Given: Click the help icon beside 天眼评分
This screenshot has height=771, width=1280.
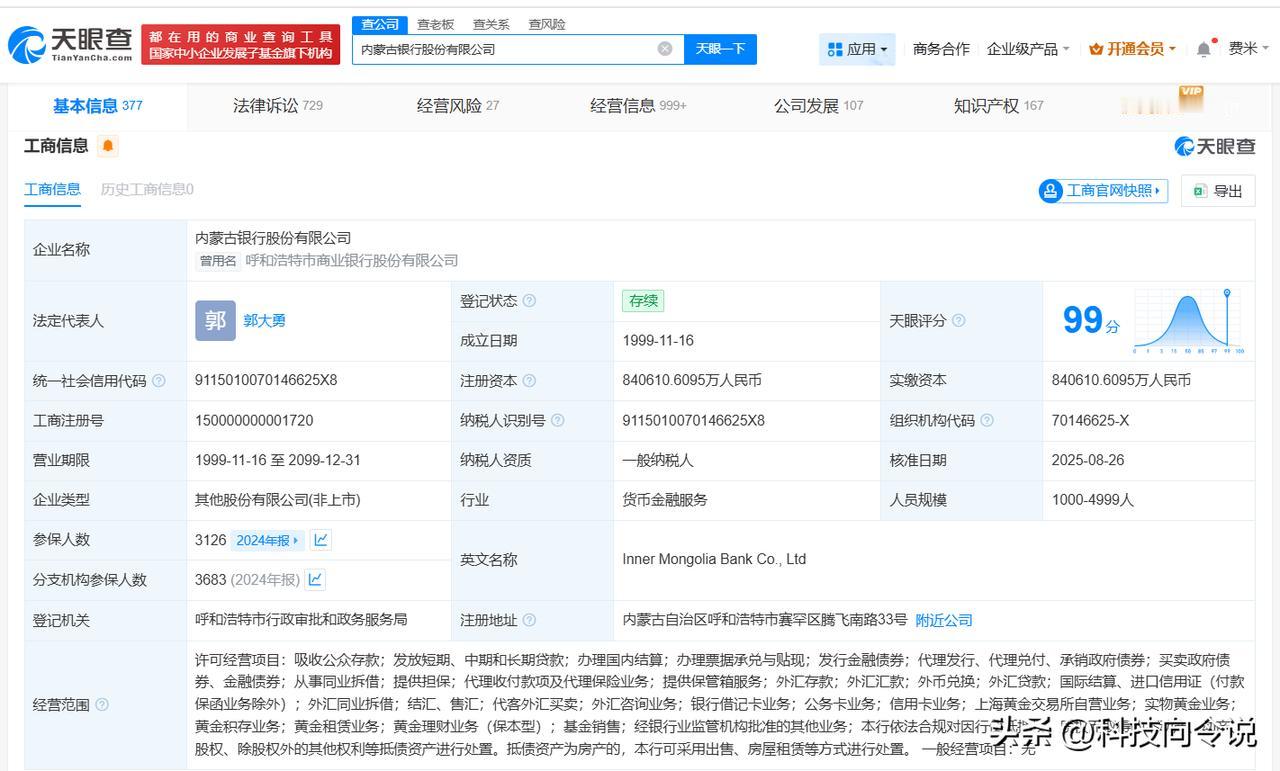Looking at the screenshot, I should [x=958, y=321].
